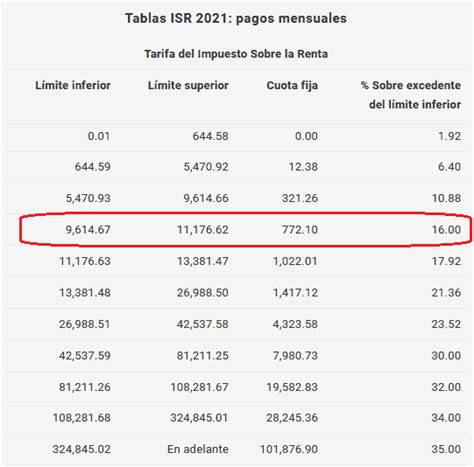
Task: Select the upper limit value 324,845.01
Action: tap(199, 418)
